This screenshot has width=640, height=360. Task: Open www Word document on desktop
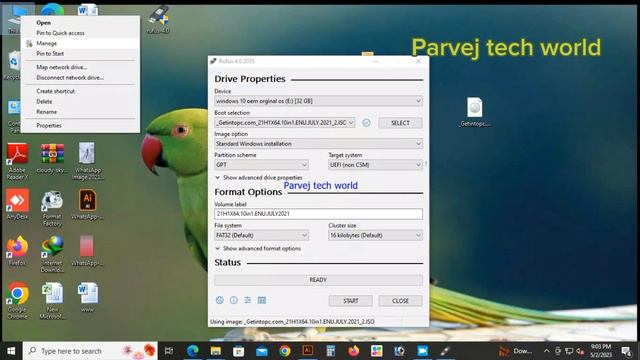(87, 297)
